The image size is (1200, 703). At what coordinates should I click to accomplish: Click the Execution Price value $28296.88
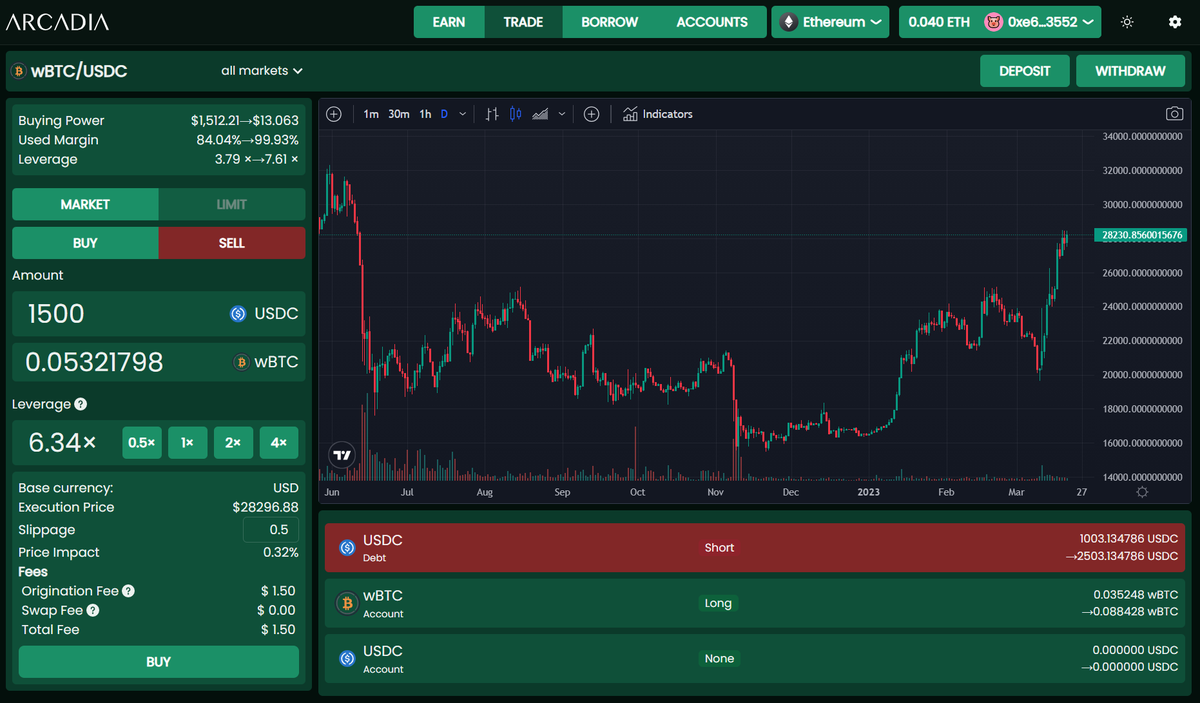pos(265,507)
